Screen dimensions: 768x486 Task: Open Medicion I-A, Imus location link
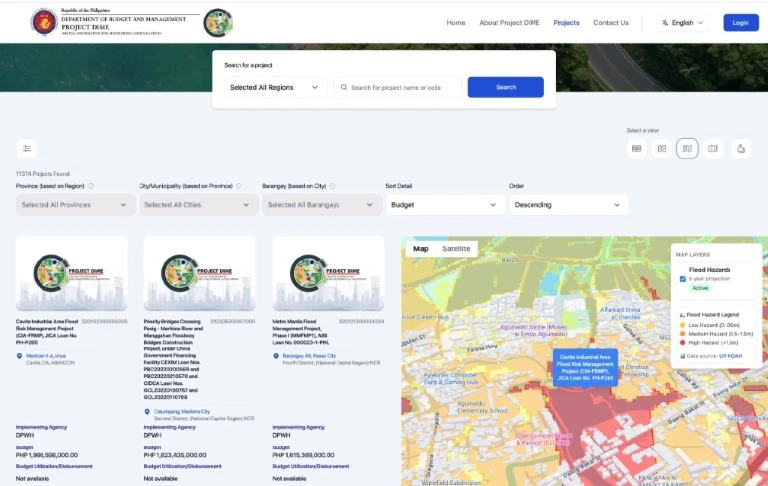point(46,356)
